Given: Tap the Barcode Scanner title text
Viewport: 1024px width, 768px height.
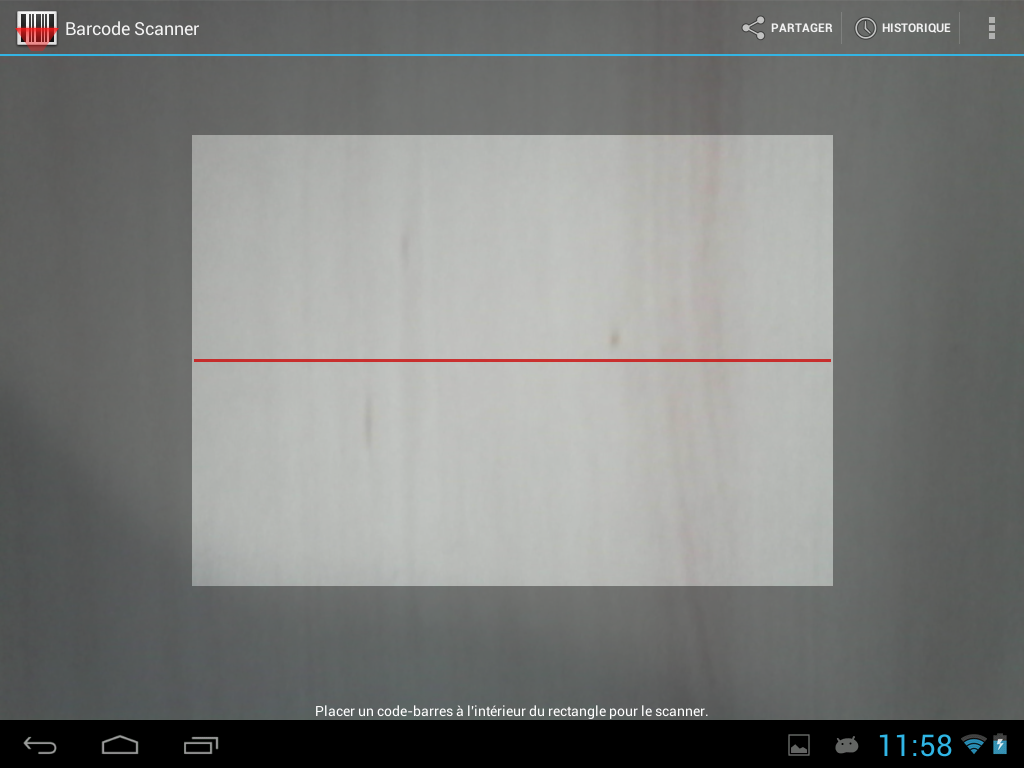Looking at the screenshot, I should click(132, 29).
